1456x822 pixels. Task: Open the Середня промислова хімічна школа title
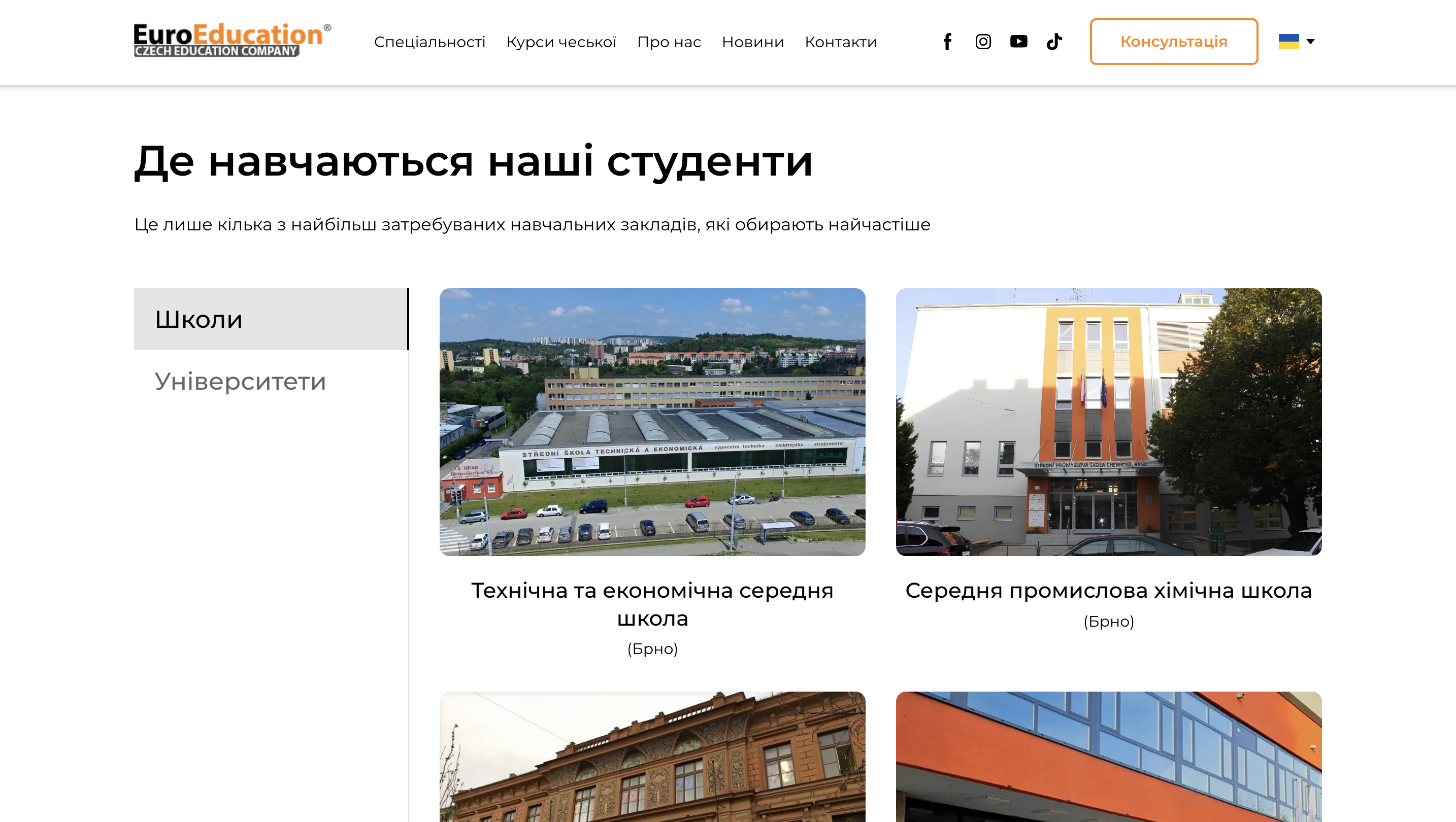[x=1108, y=591]
